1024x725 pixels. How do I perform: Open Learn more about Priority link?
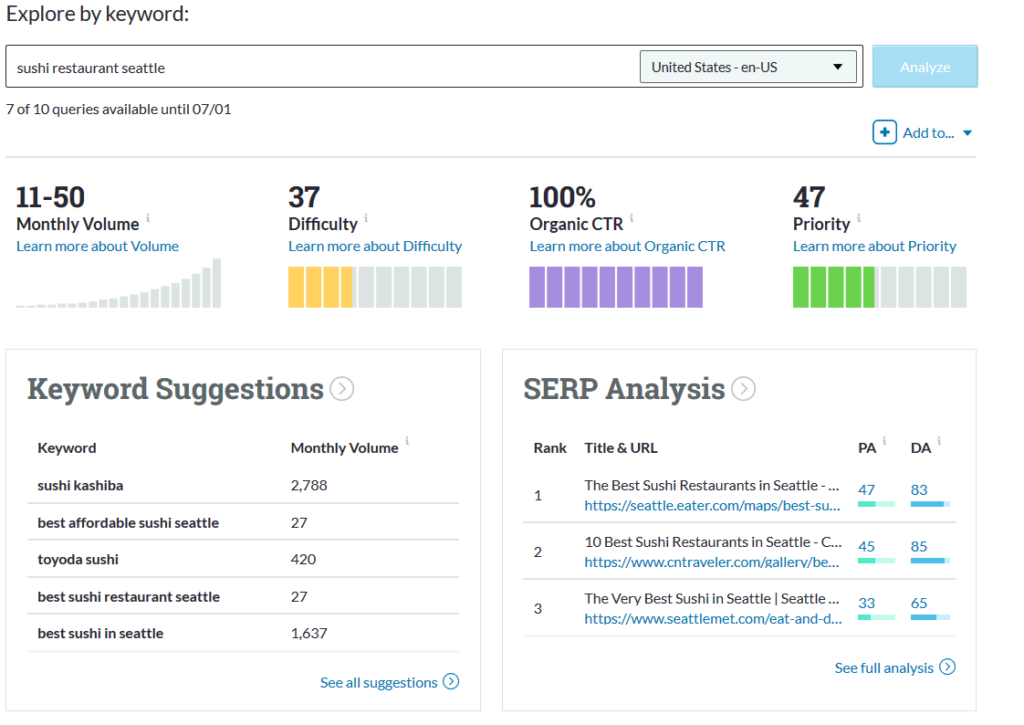tap(874, 246)
